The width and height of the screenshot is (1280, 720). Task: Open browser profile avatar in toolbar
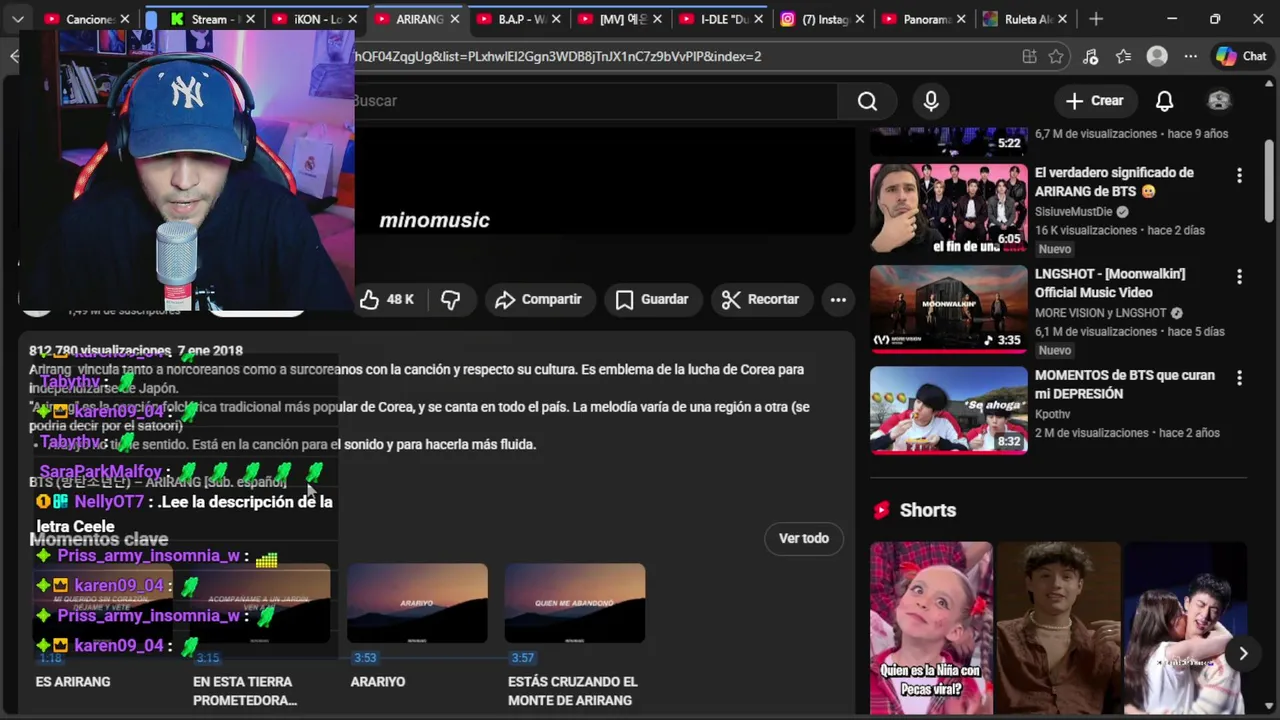pos(1157,56)
